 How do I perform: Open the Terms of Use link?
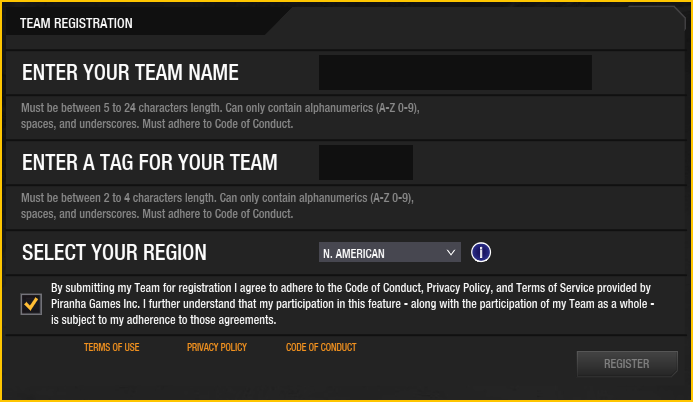tap(112, 348)
